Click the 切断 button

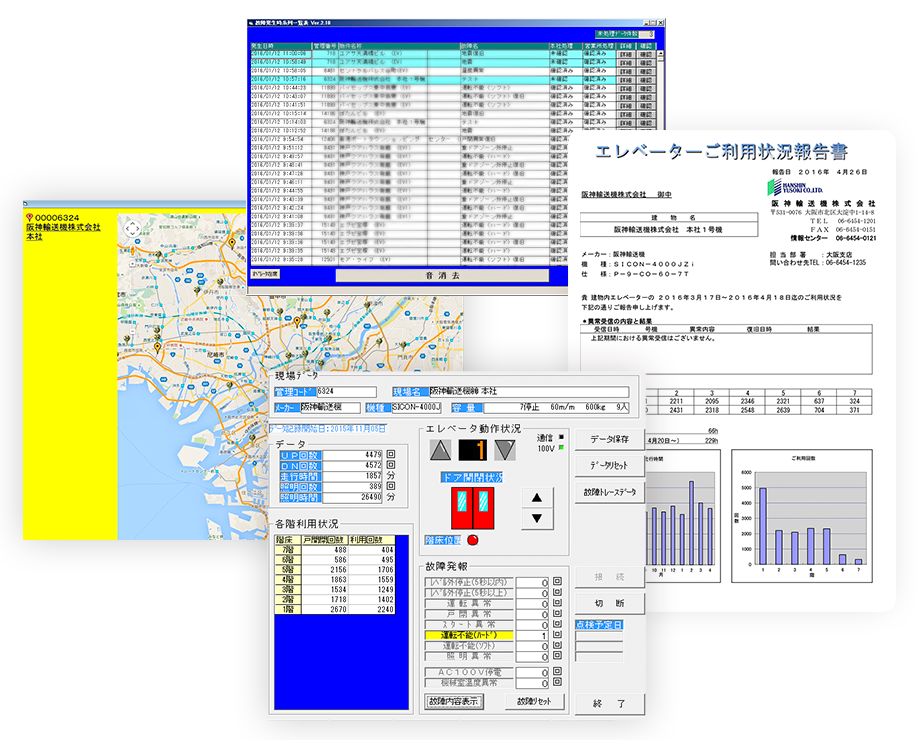pyautogui.click(x=610, y=603)
